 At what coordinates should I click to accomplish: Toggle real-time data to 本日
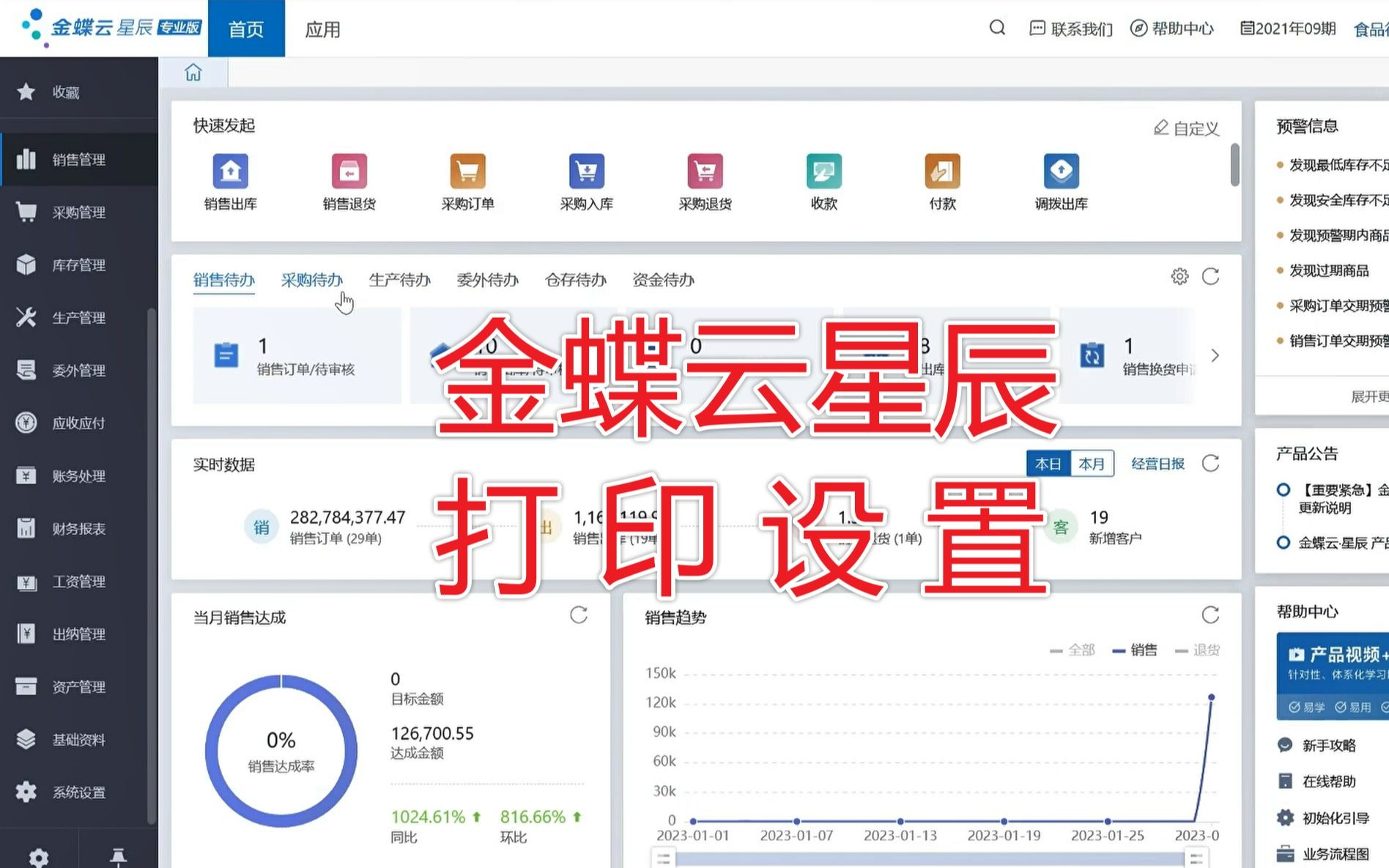(x=1048, y=464)
